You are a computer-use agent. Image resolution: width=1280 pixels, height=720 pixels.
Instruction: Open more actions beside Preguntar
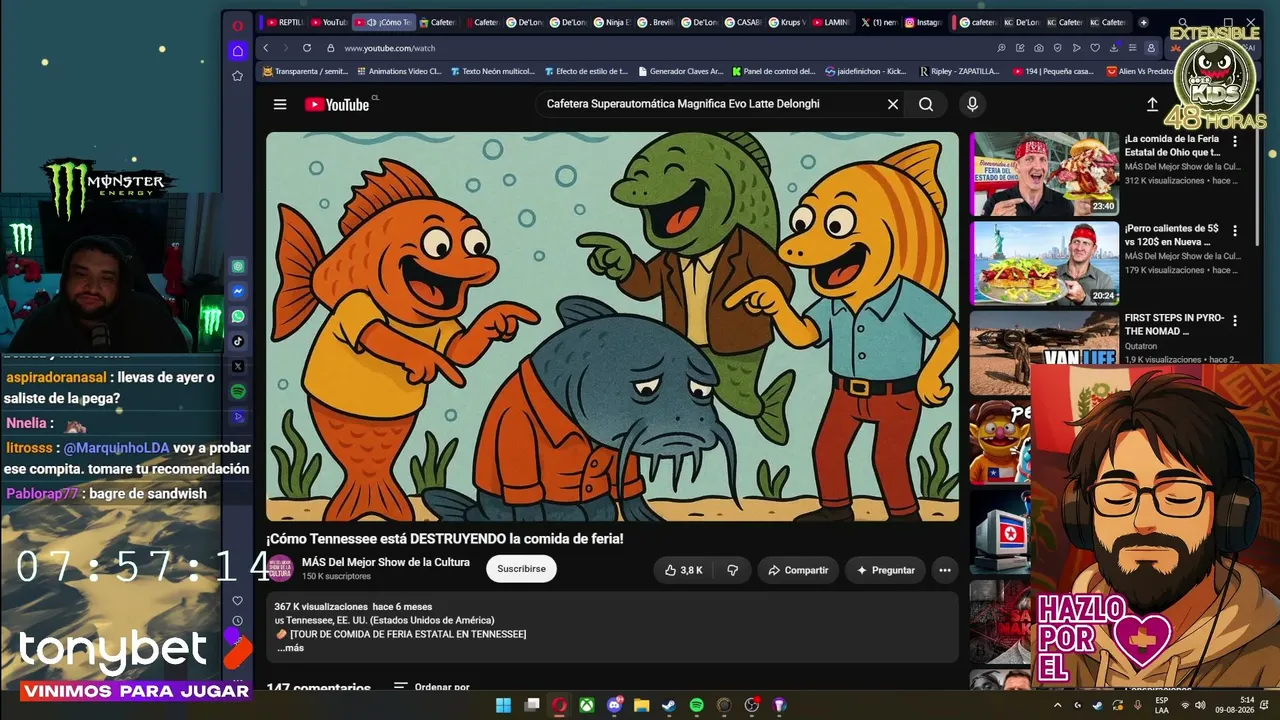[945, 570]
